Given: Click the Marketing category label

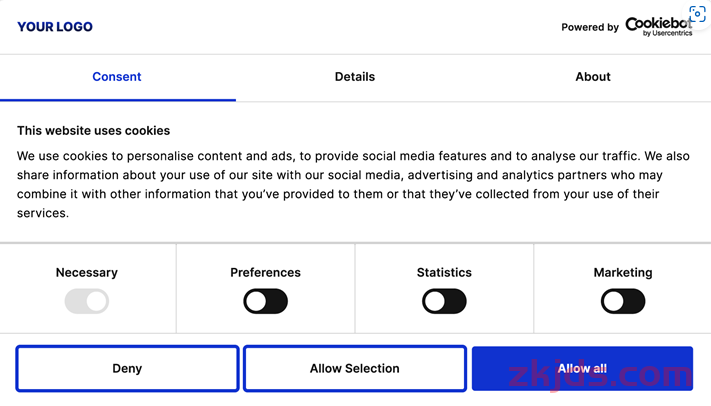Looking at the screenshot, I should point(623,272).
